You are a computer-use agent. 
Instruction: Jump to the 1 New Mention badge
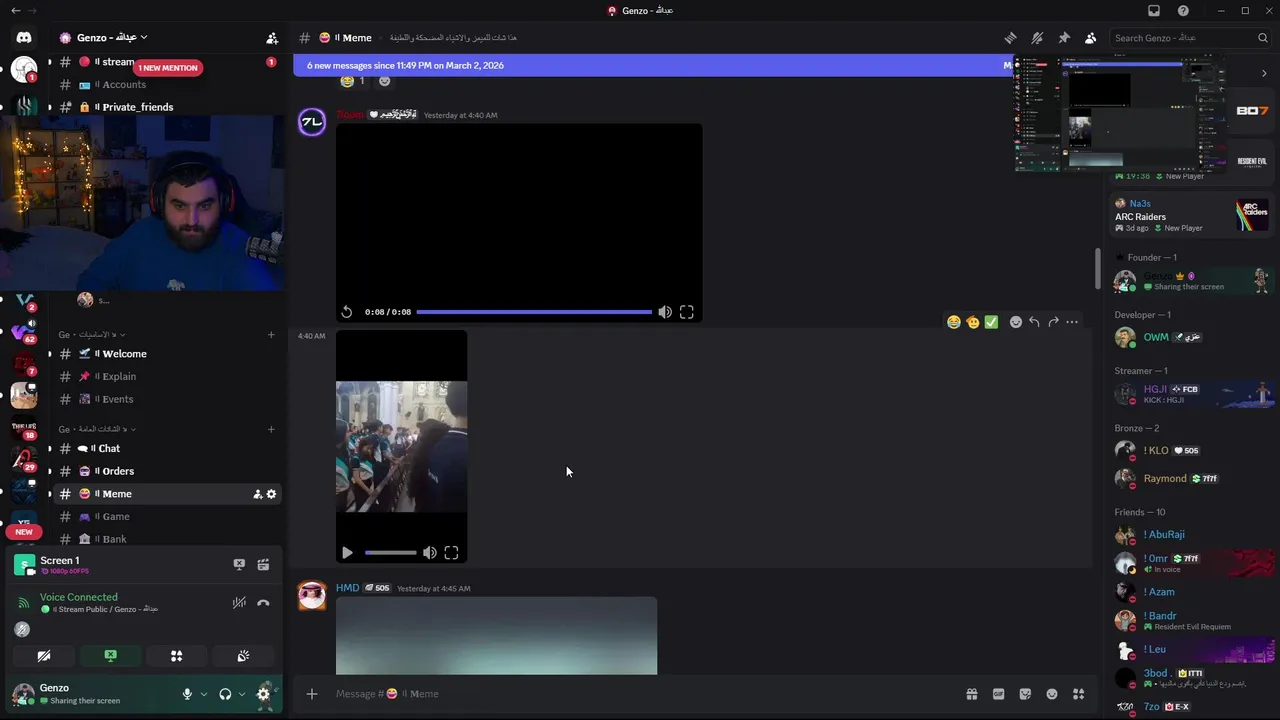pos(168,68)
